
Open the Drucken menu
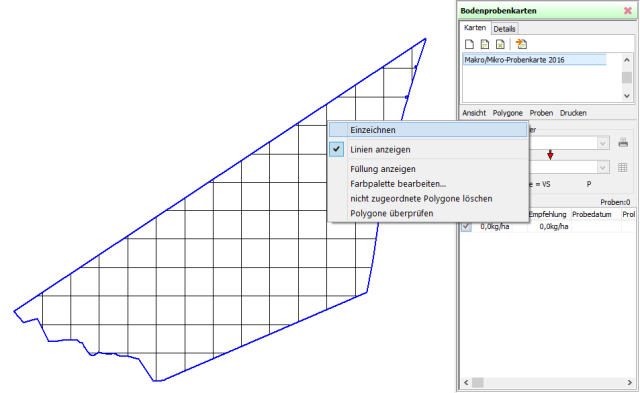coord(573,113)
